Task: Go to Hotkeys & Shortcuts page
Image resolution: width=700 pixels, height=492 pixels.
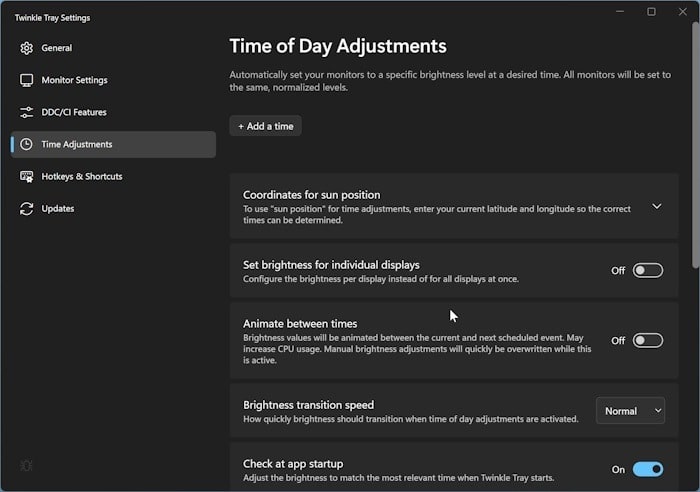Action: 81,176
